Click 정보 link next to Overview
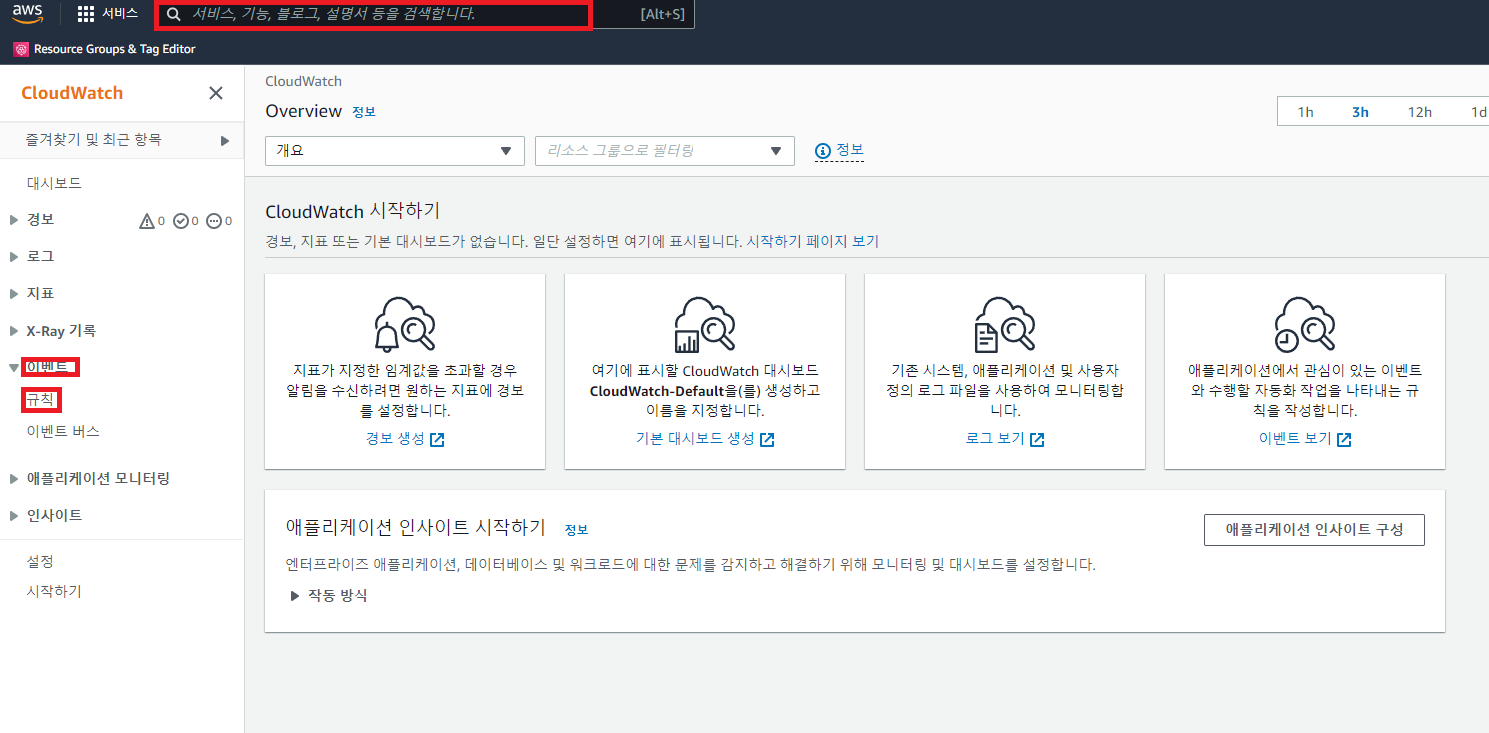This screenshot has width=1489, height=733. tap(364, 112)
